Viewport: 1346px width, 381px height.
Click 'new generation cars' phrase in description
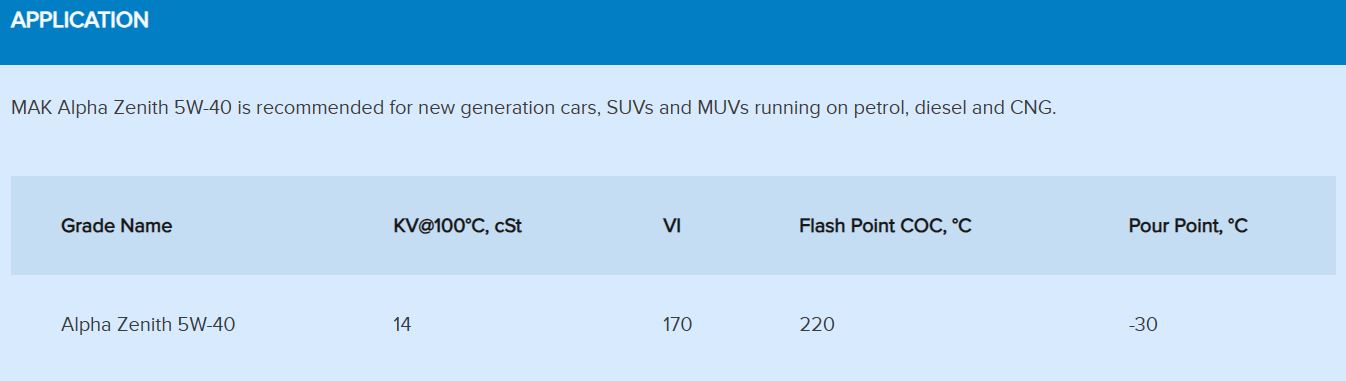[494, 107]
